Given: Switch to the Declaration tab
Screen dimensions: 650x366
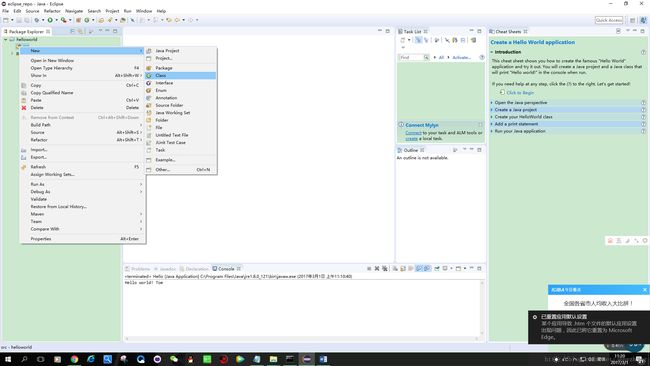Looking at the screenshot, I should (194, 269).
